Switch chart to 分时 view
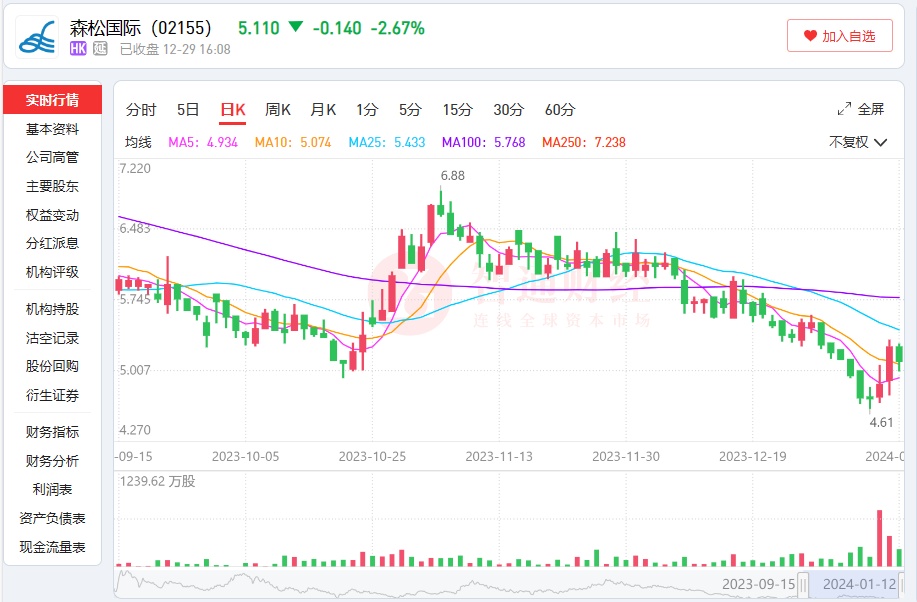 point(141,110)
